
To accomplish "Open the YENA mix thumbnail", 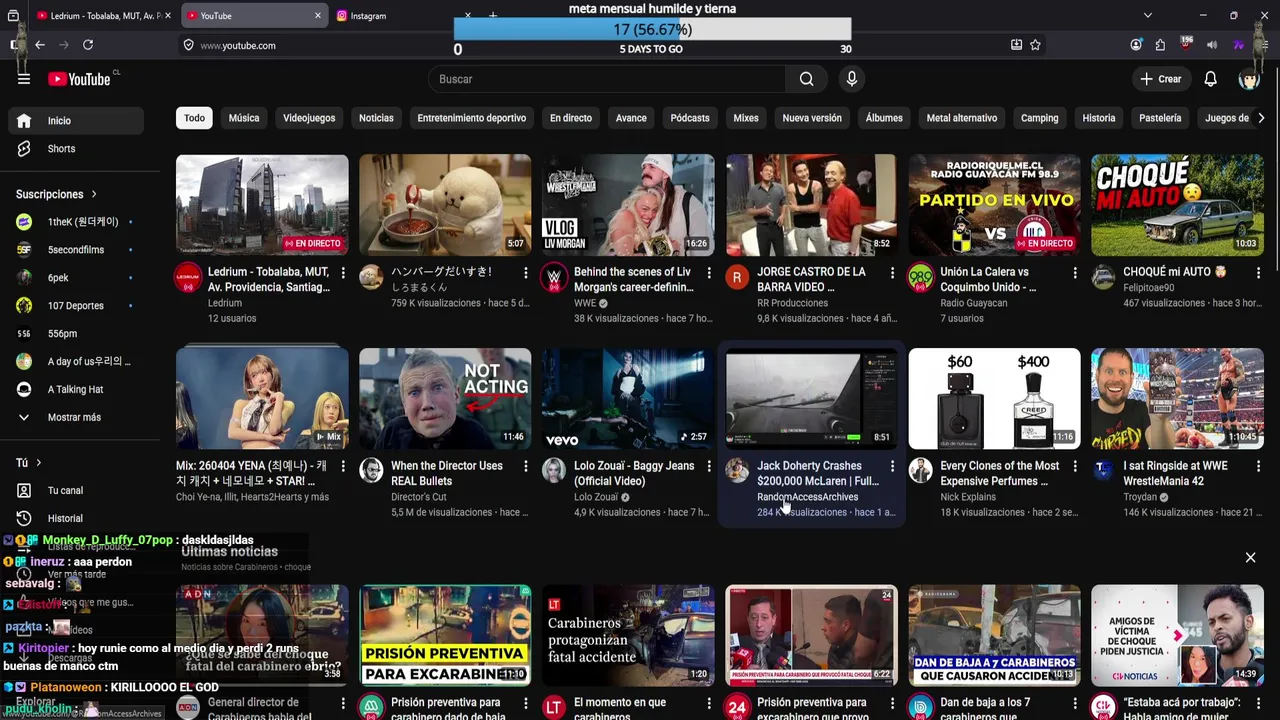I will pos(262,399).
